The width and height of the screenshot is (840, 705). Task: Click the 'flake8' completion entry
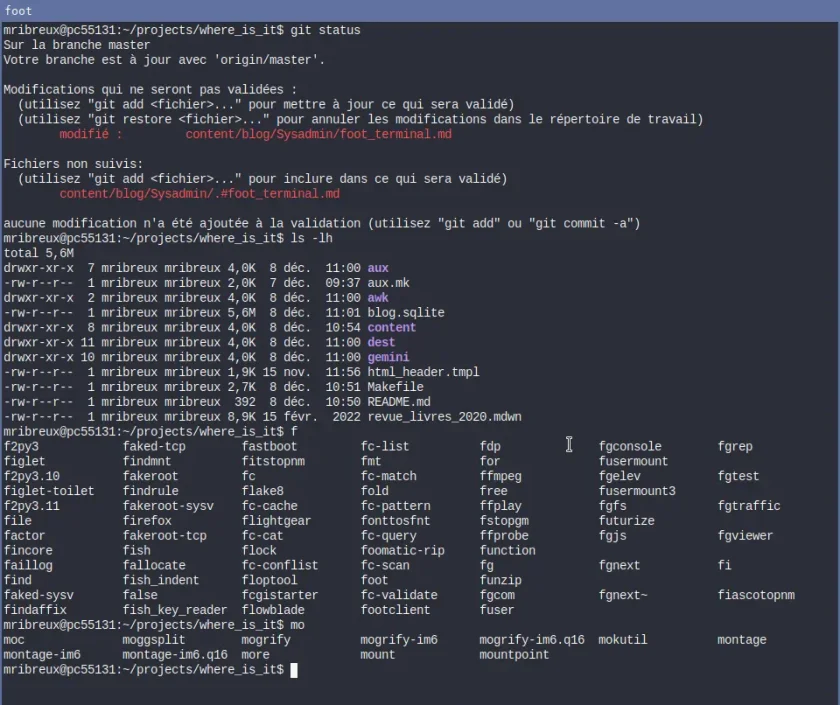[x=262, y=491]
